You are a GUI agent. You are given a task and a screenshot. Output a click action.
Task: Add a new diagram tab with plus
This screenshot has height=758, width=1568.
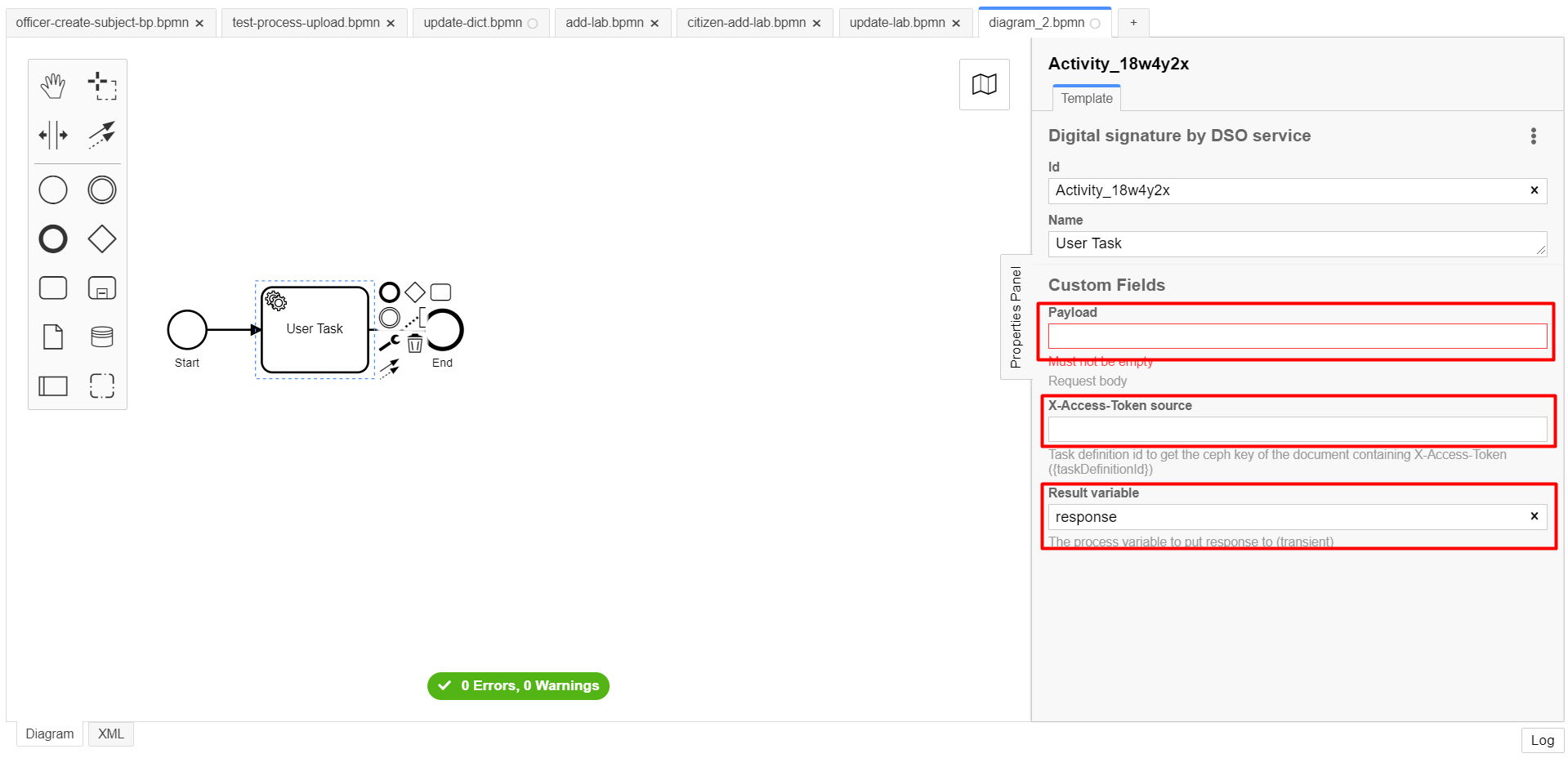[x=1133, y=23]
